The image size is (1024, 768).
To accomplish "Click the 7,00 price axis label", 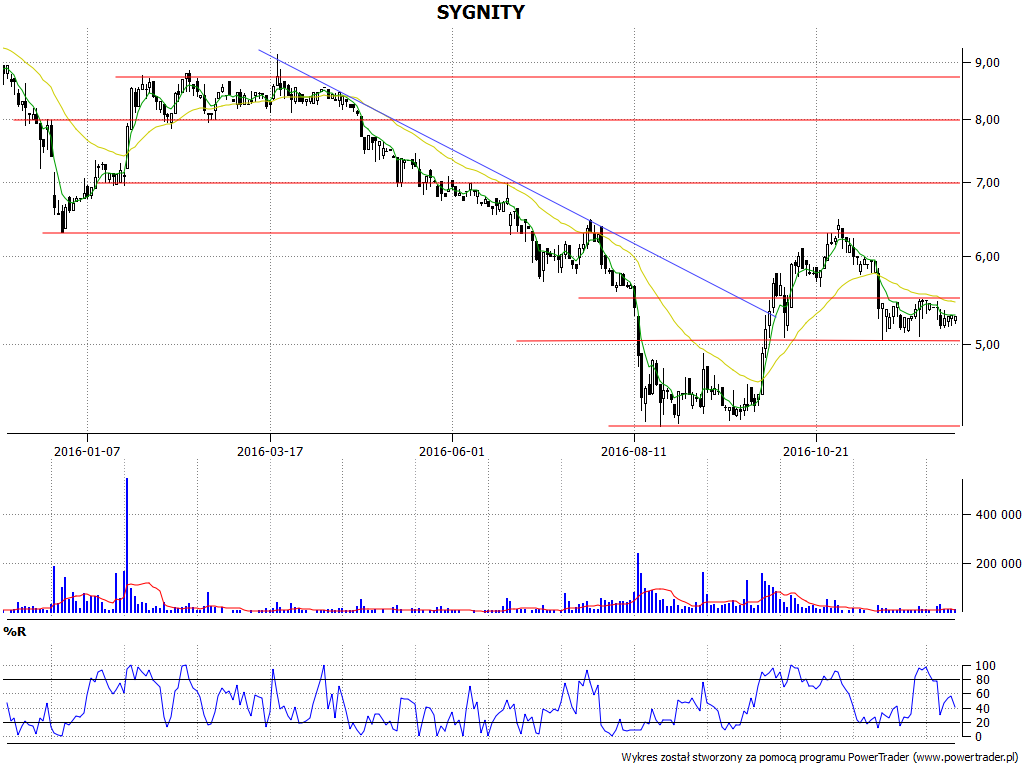I will pyautogui.click(x=987, y=183).
